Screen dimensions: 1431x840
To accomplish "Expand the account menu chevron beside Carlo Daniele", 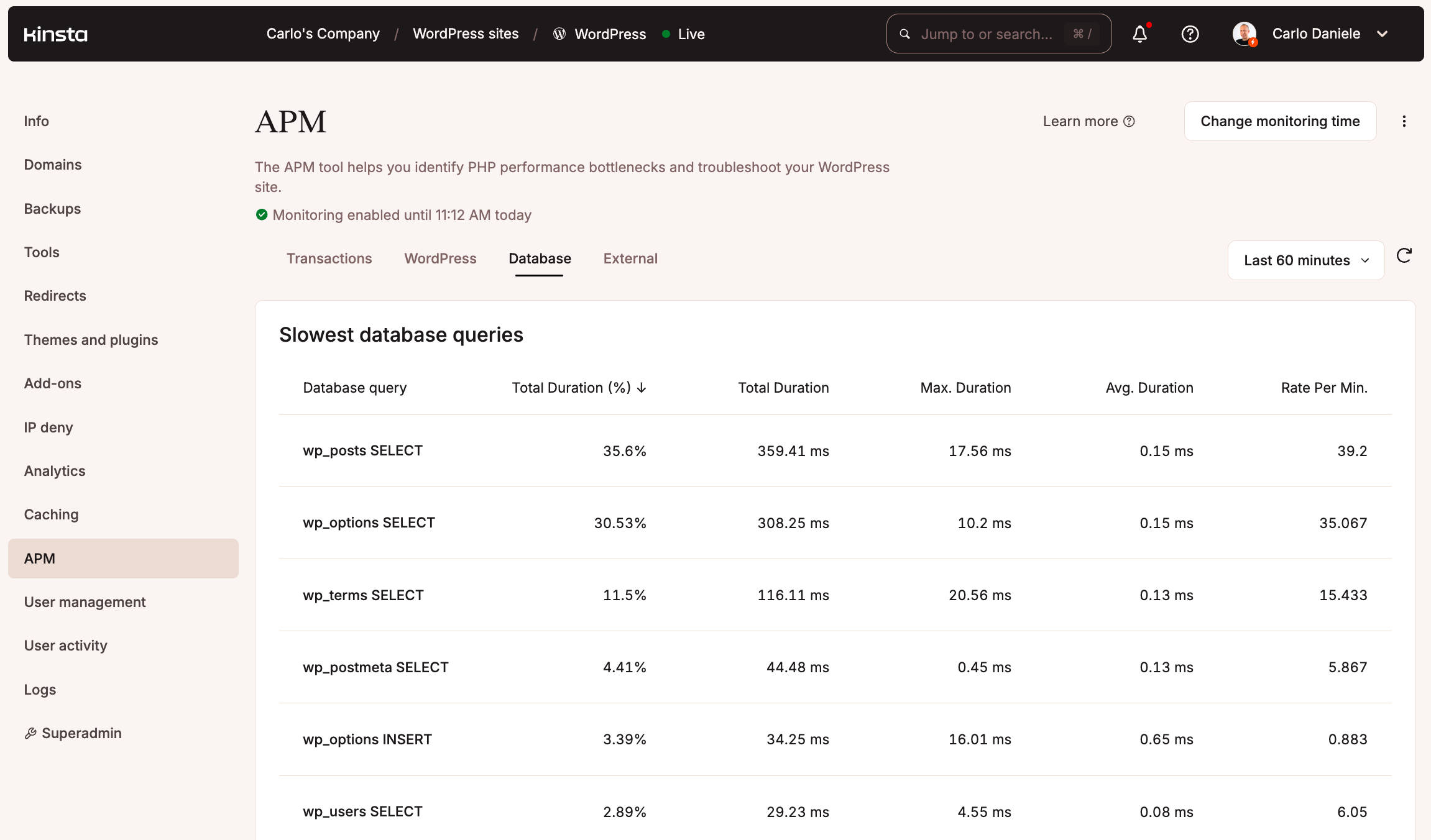I will 1383,34.
